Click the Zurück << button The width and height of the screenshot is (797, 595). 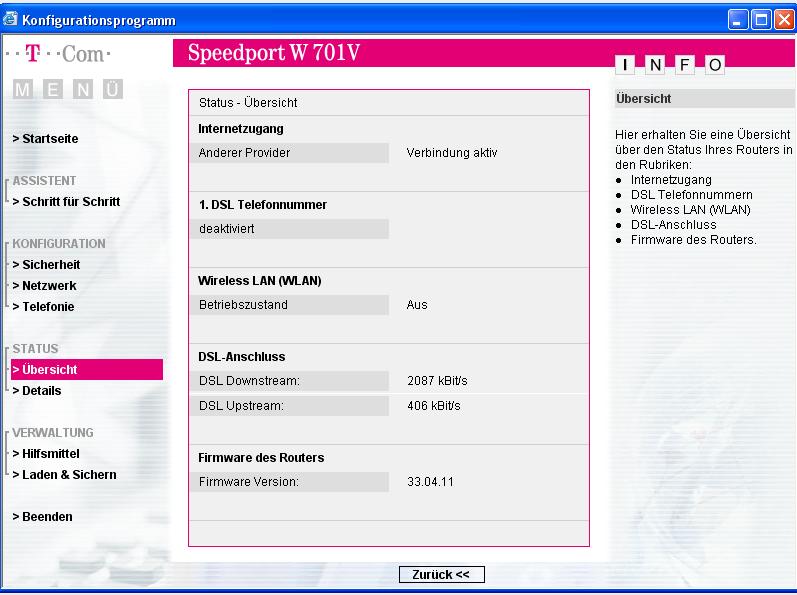pos(441,575)
